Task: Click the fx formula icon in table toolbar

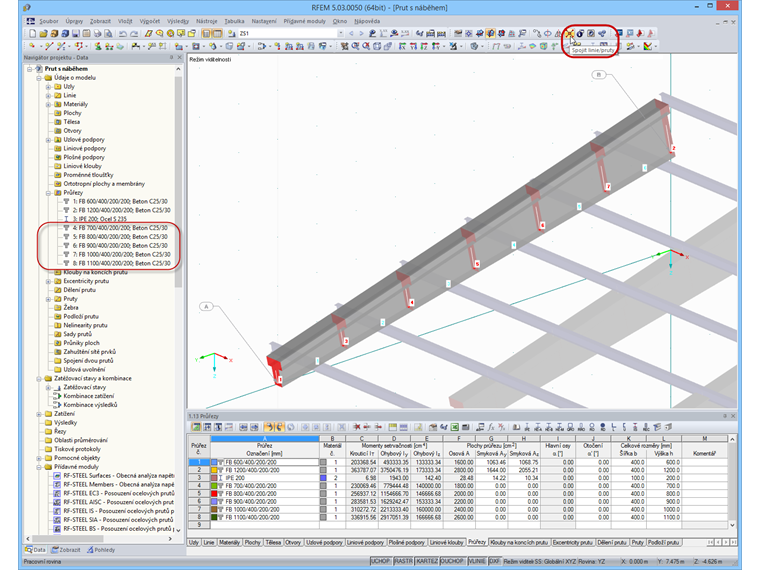Action: pos(491,427)
